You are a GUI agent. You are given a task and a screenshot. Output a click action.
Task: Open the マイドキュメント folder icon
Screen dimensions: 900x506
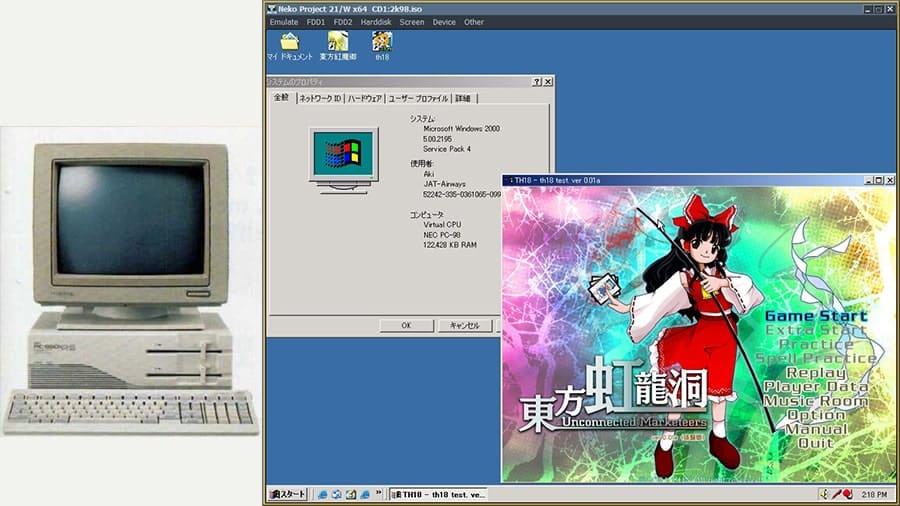(289, 43)
